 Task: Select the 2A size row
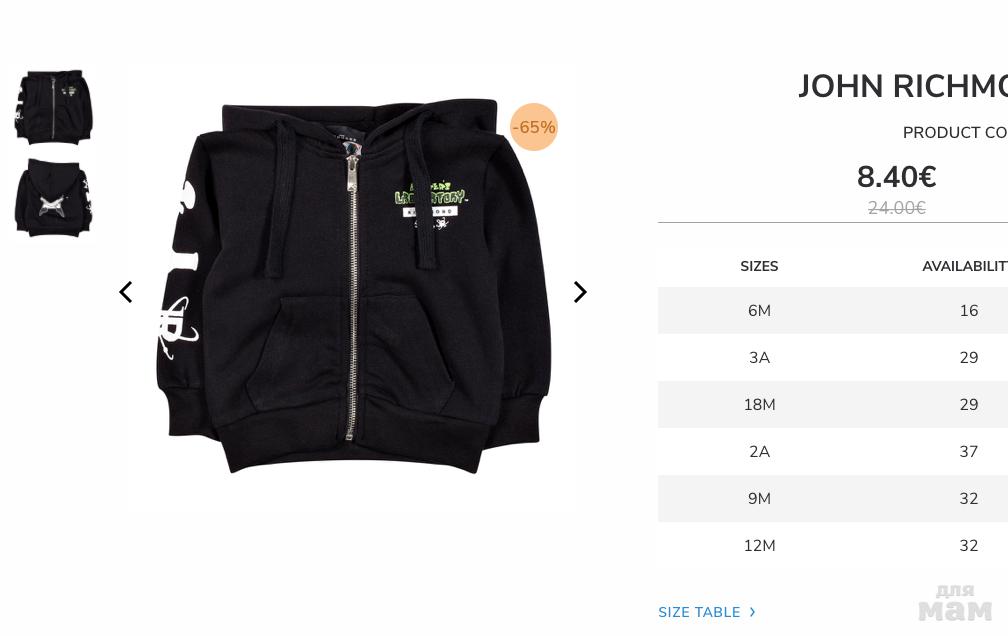coord(832,451)
